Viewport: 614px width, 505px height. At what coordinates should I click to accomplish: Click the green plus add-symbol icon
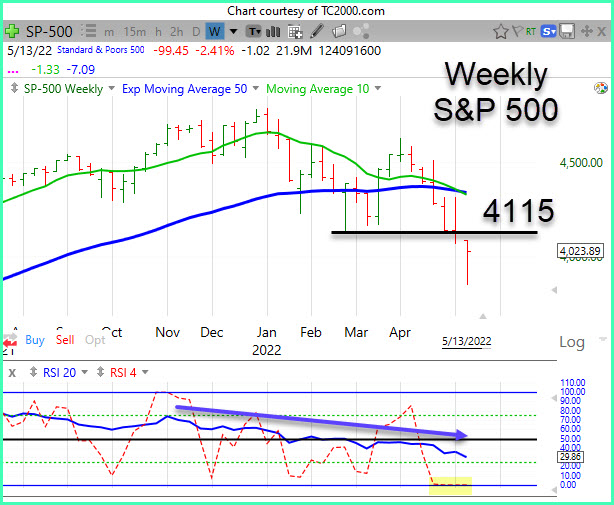12,31
